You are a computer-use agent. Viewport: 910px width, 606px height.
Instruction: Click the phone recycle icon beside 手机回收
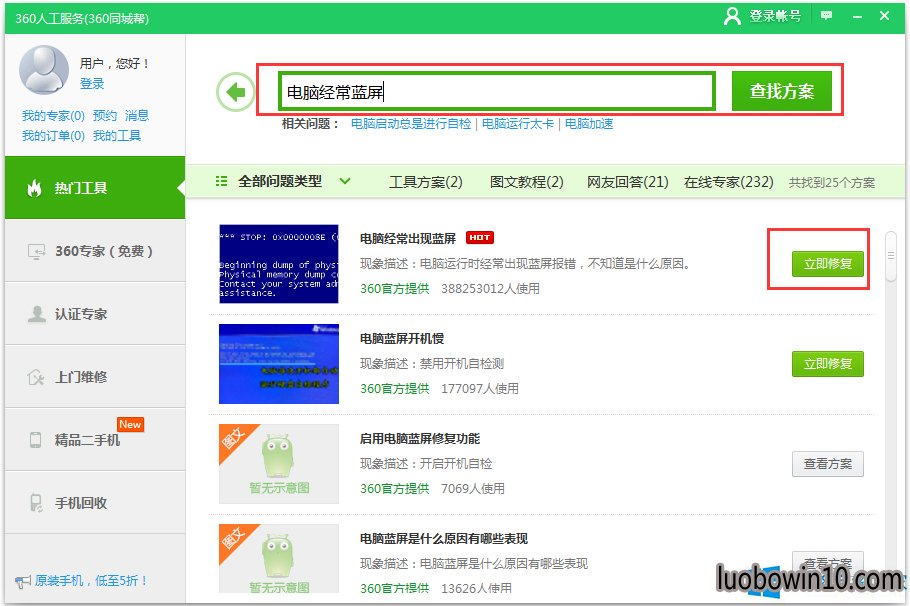click(36, 503)
